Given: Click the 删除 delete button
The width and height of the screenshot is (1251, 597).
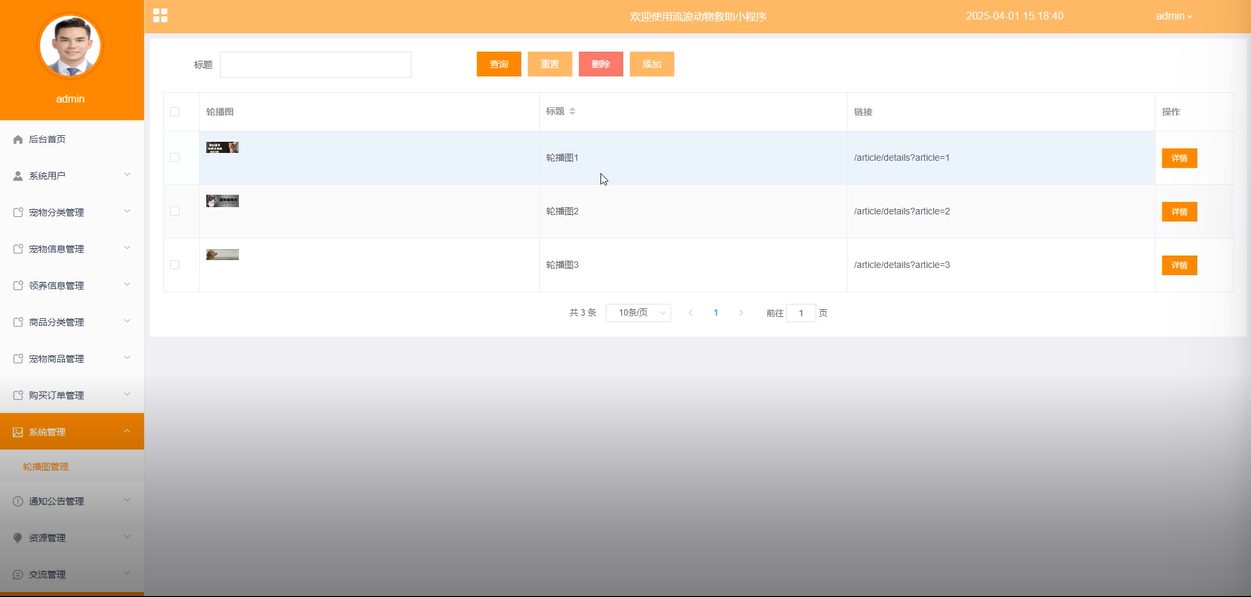Looking at the screenshot, I should pyautogui.click(x=601, y=64).
